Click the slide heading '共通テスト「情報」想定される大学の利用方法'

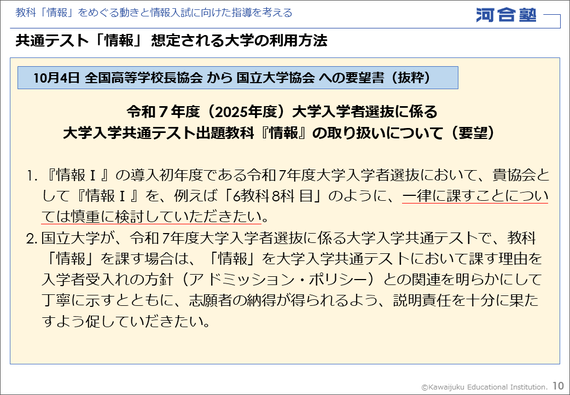click(x=171, y=40)
